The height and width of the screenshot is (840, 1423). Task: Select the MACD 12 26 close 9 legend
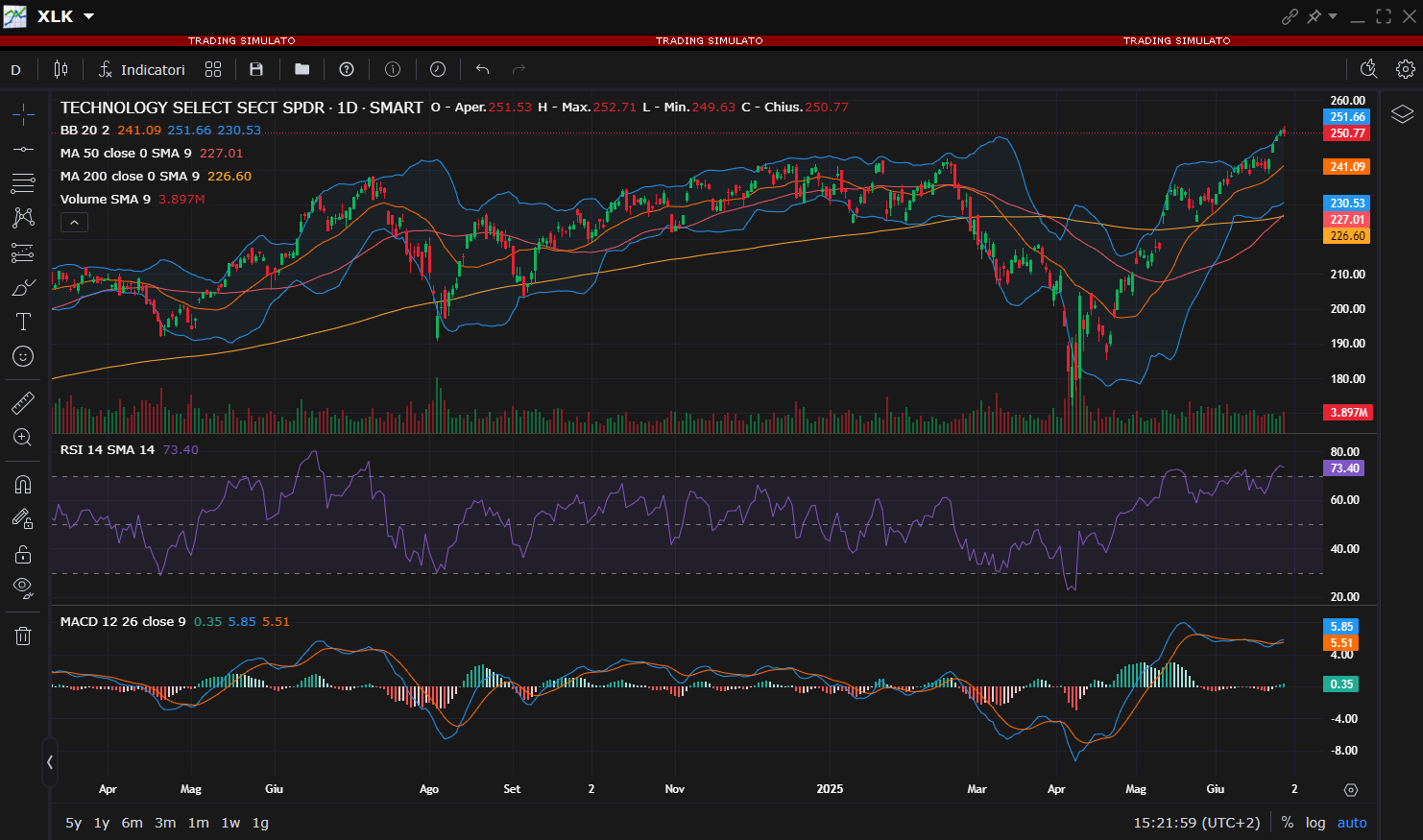123,622
